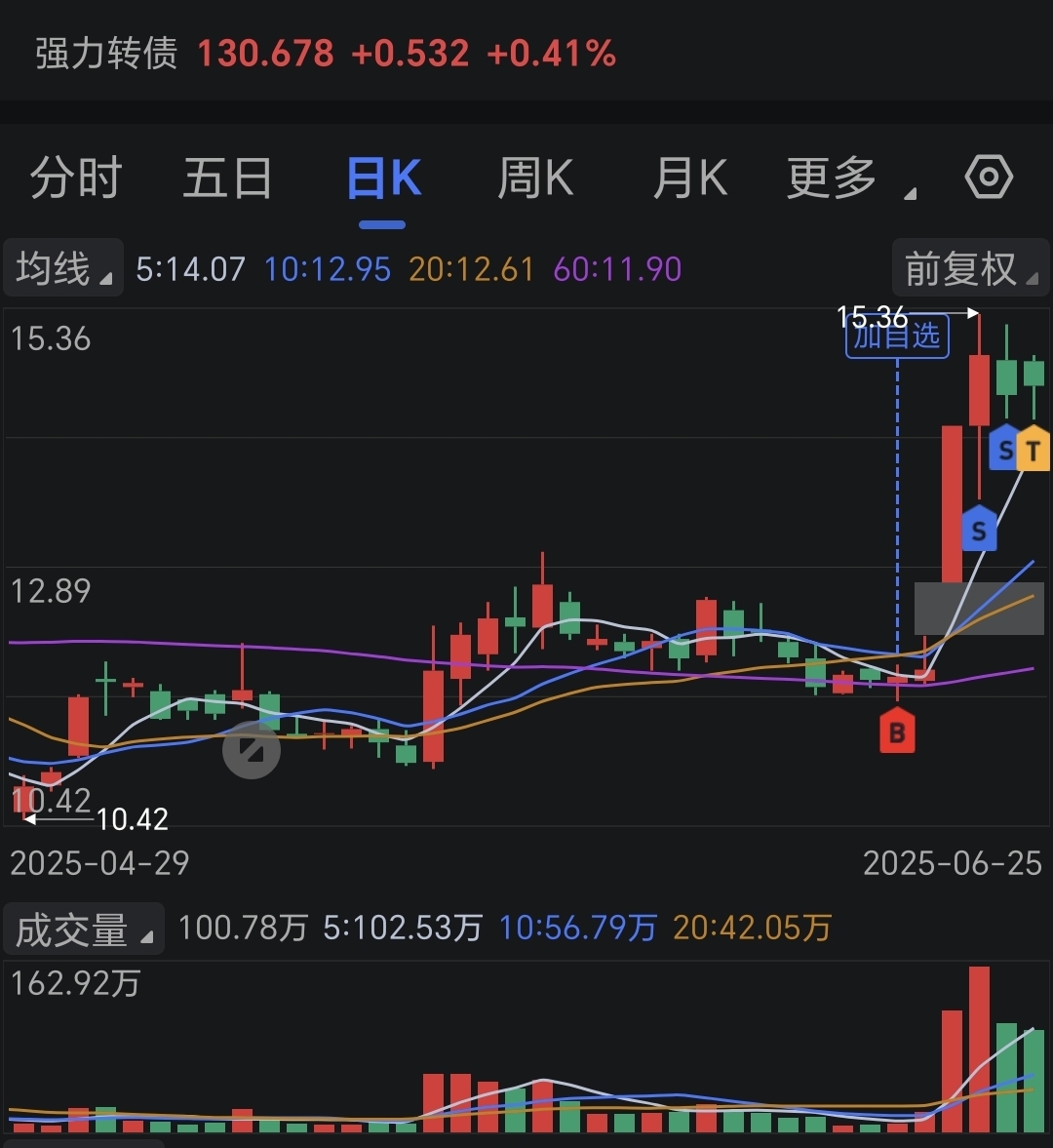This screenshot has height=1148, width=1053.
Task: Click the 20:42.05万 volume average
Action: [753, 929]
